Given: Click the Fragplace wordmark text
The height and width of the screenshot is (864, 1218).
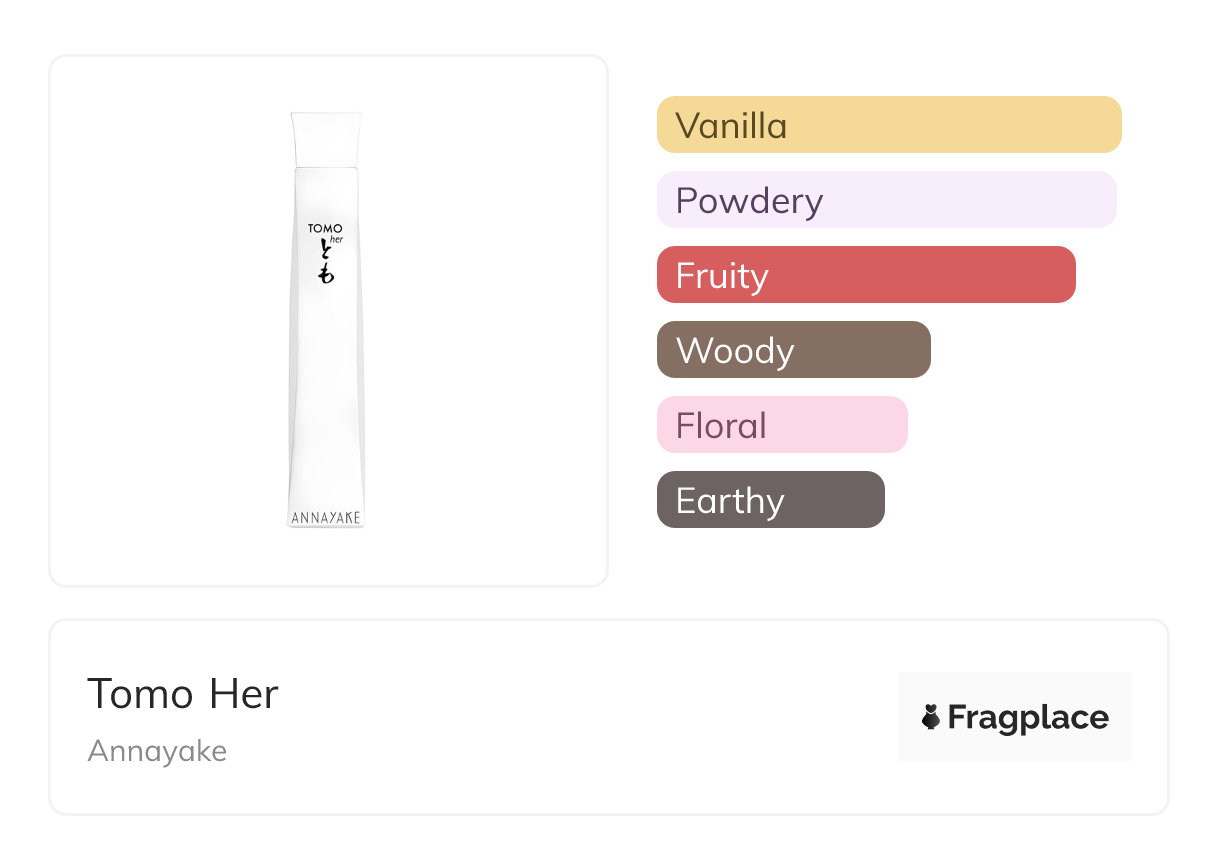Looking at the screenshot, I should [1028, 717].
